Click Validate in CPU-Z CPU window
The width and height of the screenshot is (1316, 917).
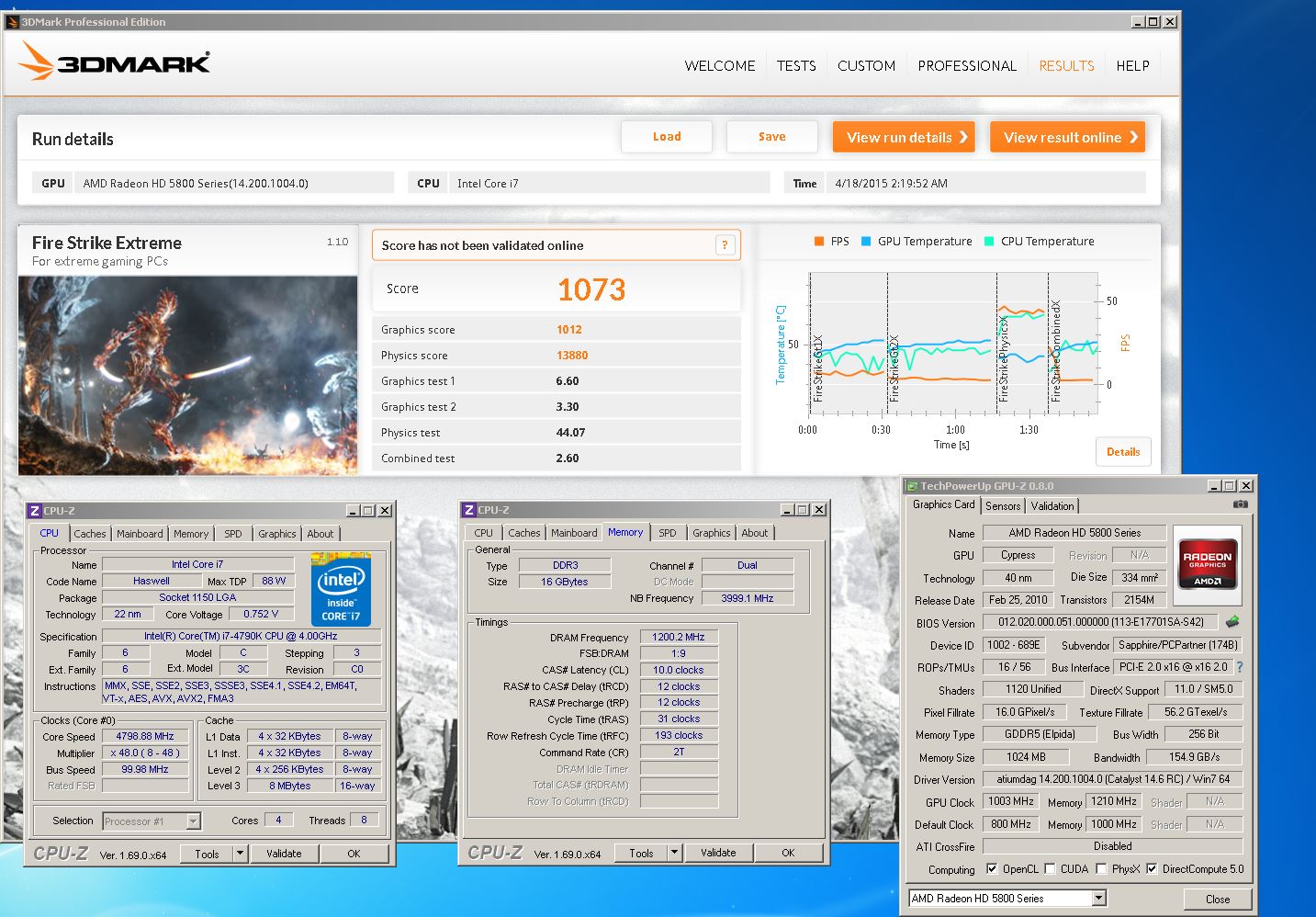[284, 854]
